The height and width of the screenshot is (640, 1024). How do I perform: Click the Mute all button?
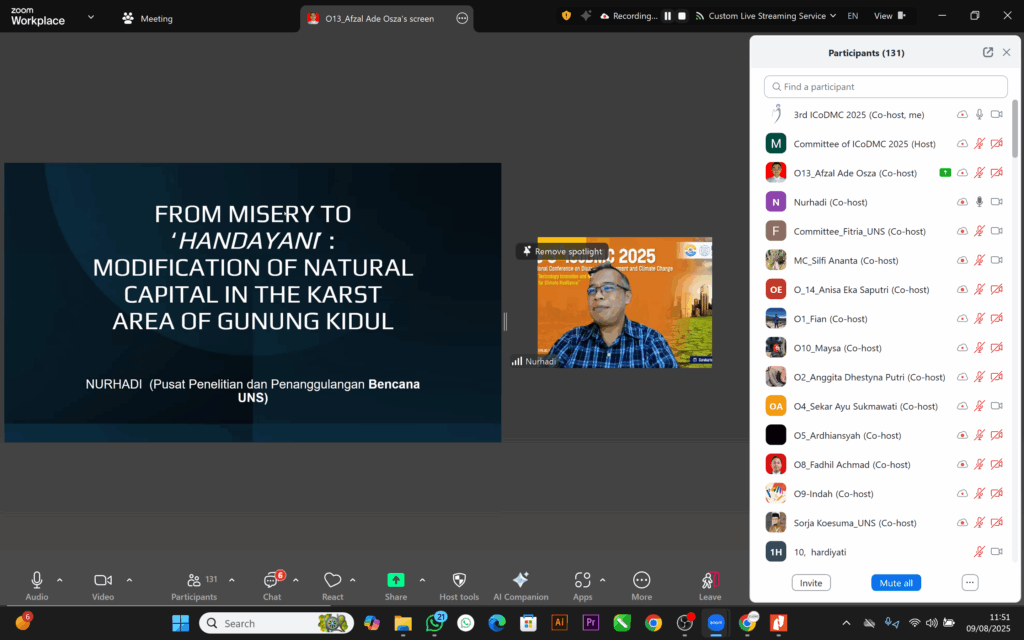click(x=895, y=583)
